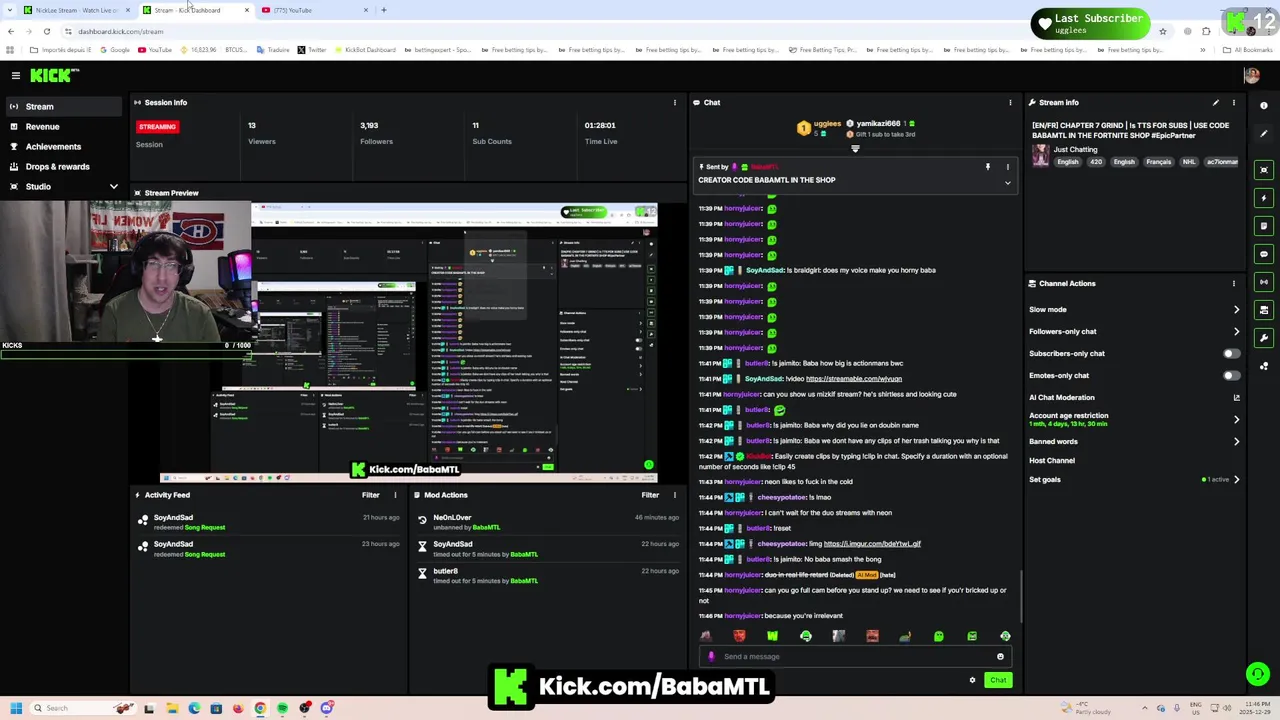Open the i.imgur.com link in chat
1280x720 pixels.
pos(872,544)
